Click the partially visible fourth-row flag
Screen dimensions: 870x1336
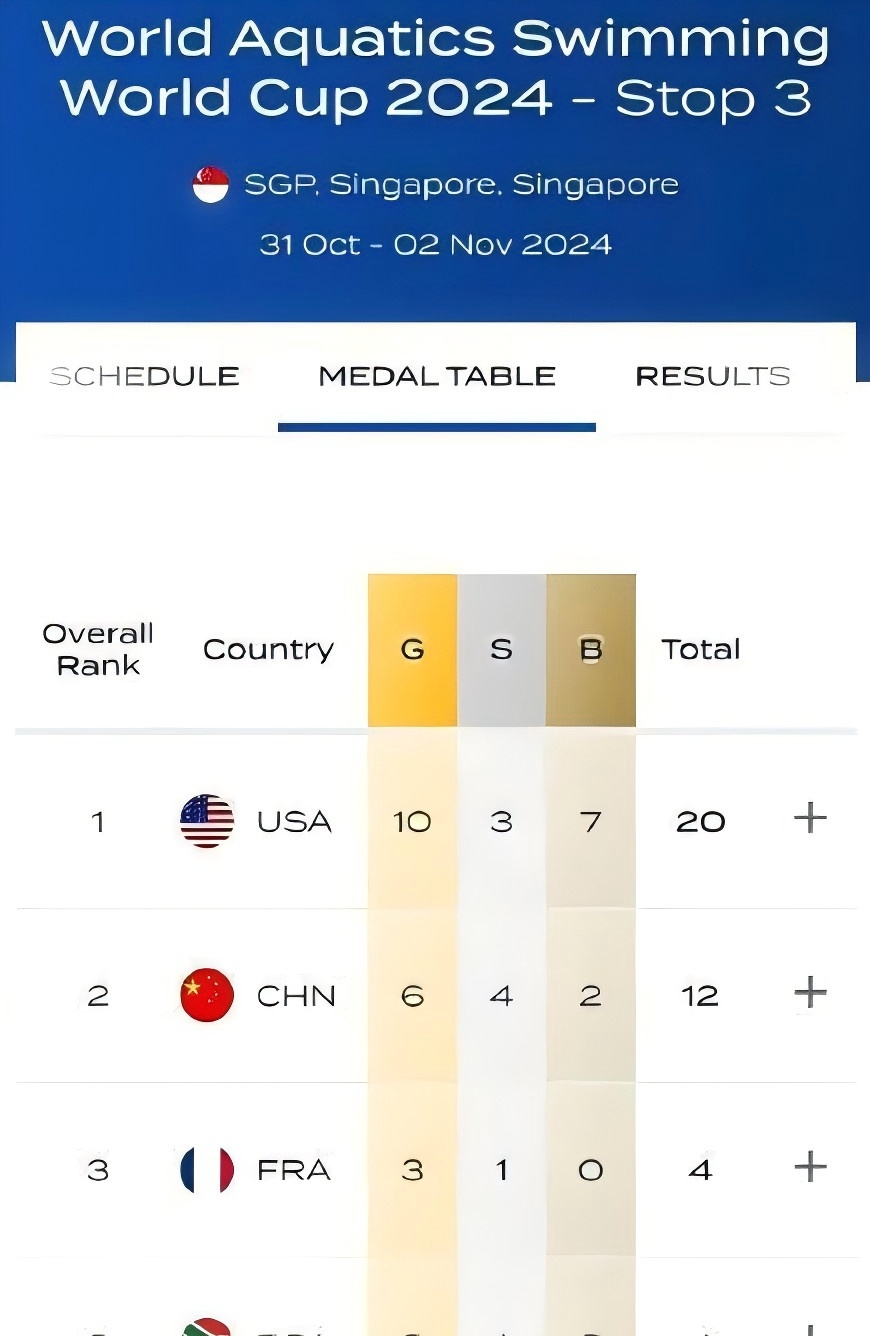tap(207, 1327)
